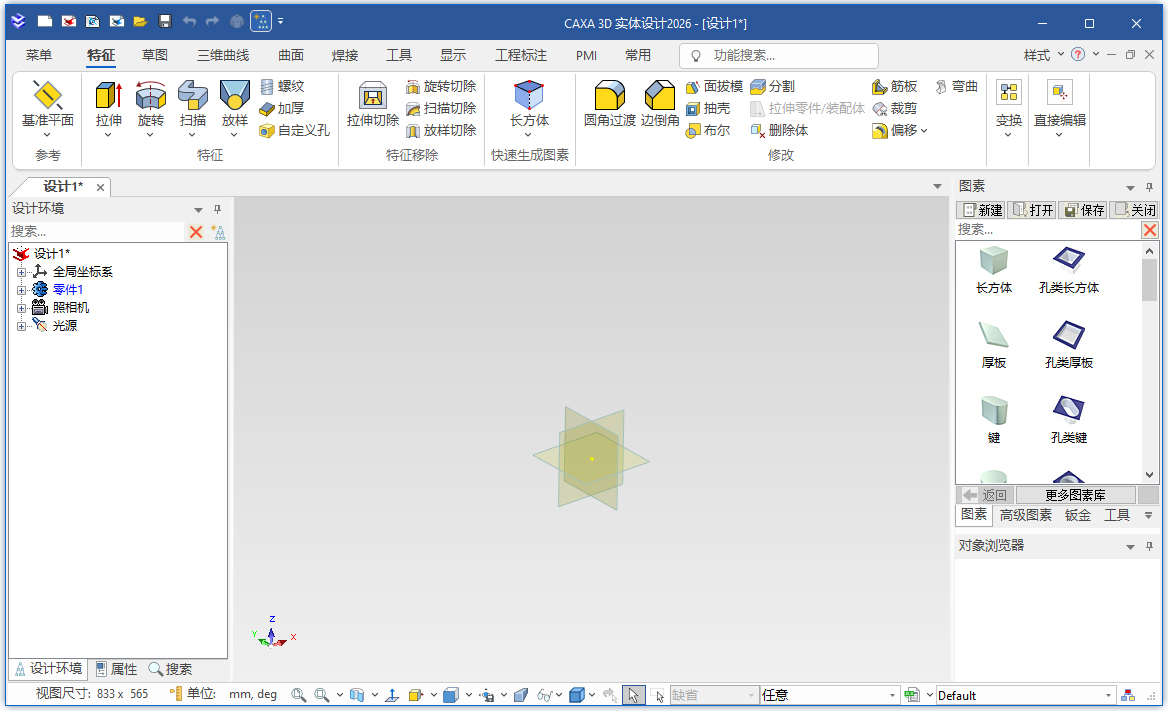Select the 放样切除 loft cut tool

click(x=441, y=130)
